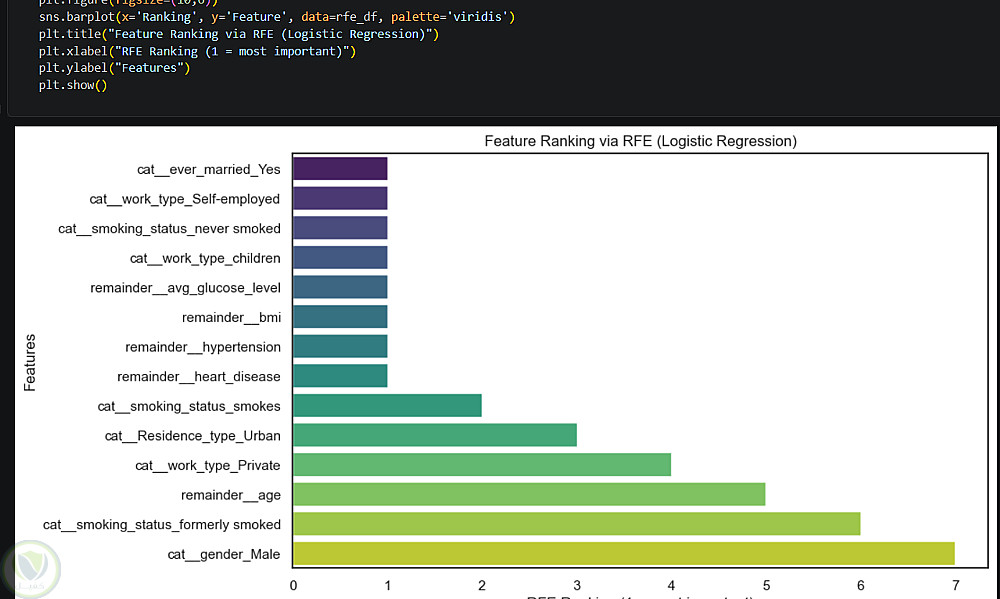Image resolution: width=1000 pixels, height=599 pixels.
Task: Click the remainder__avg_glucose_level axis label
Action: tap(185, 288)
